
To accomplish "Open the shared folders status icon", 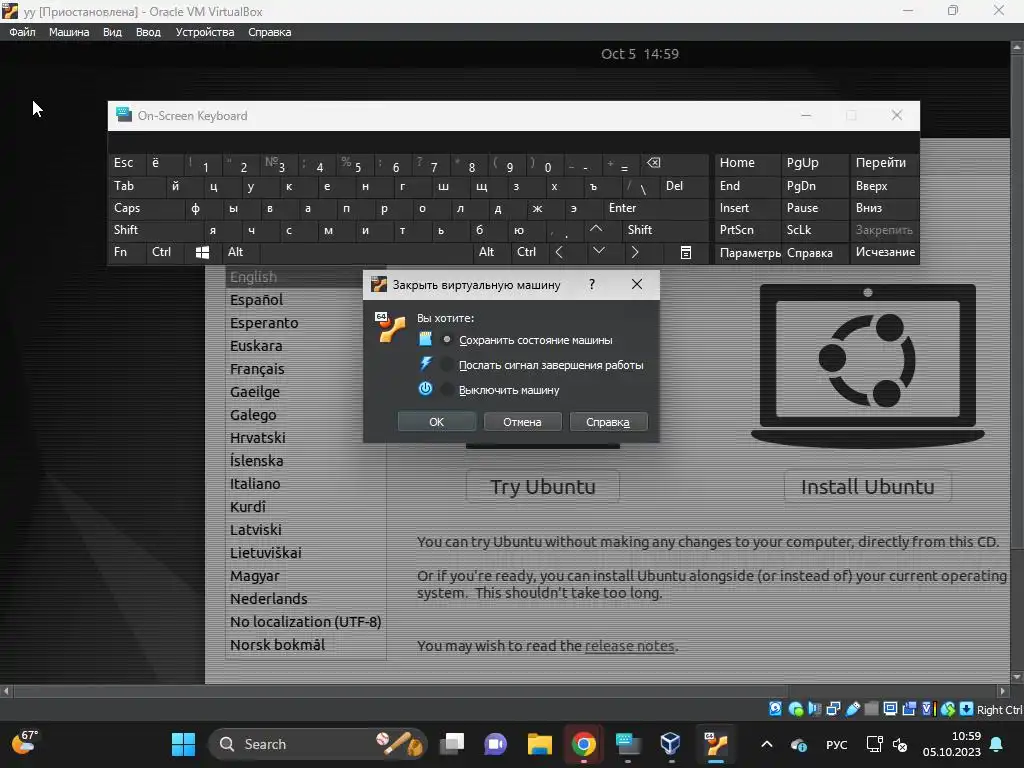I will pyautogui.click(x=871, y=709).
